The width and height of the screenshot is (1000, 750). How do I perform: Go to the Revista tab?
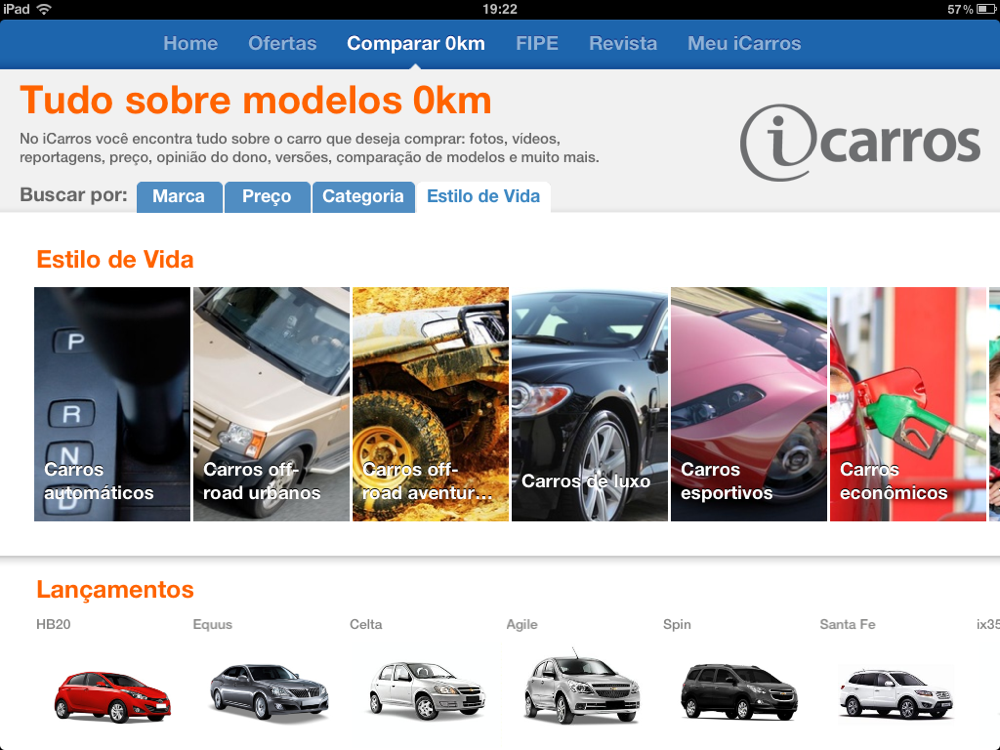click(622, 43)
